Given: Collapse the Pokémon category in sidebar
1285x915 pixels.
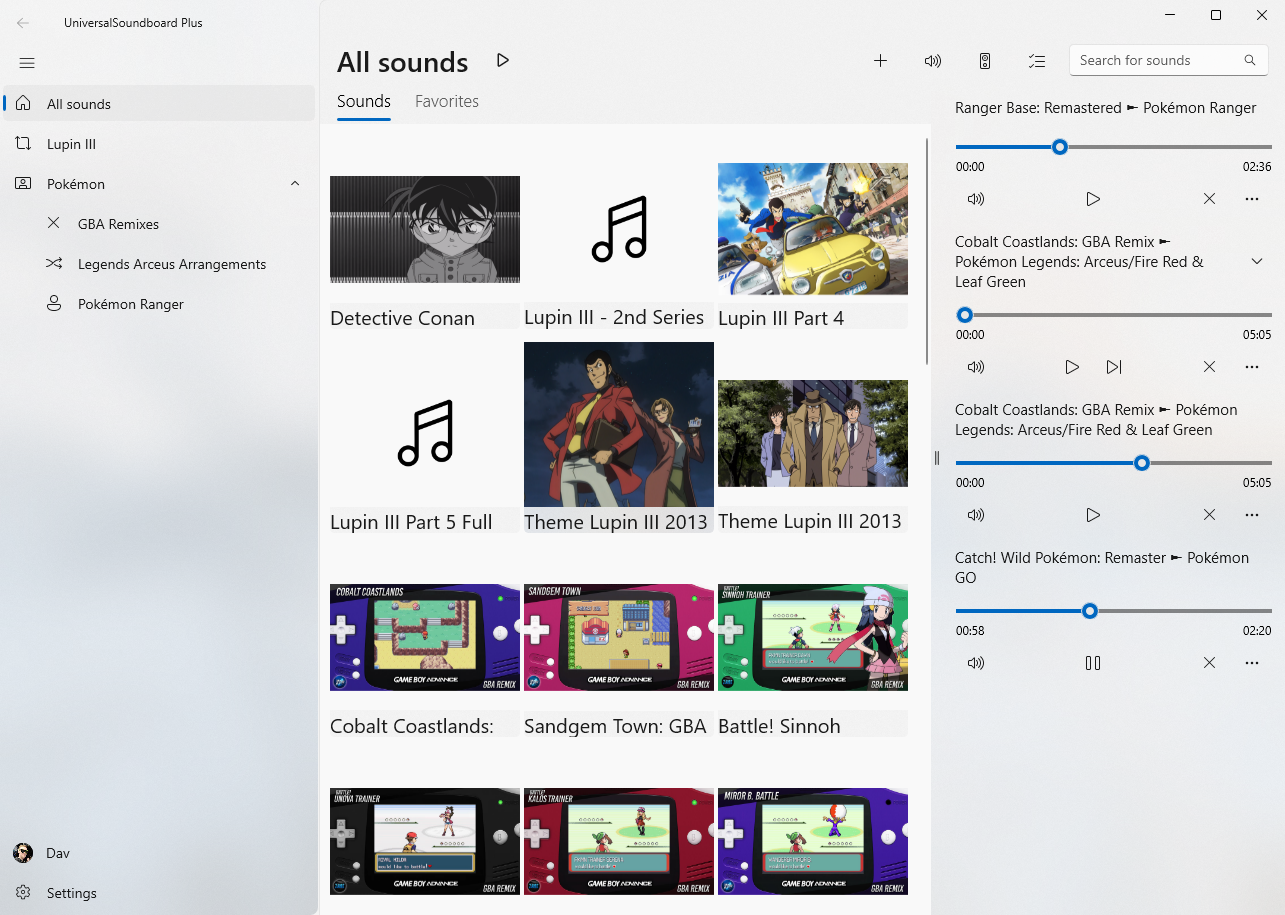Looking at the screenshot, I should point(295,184).
